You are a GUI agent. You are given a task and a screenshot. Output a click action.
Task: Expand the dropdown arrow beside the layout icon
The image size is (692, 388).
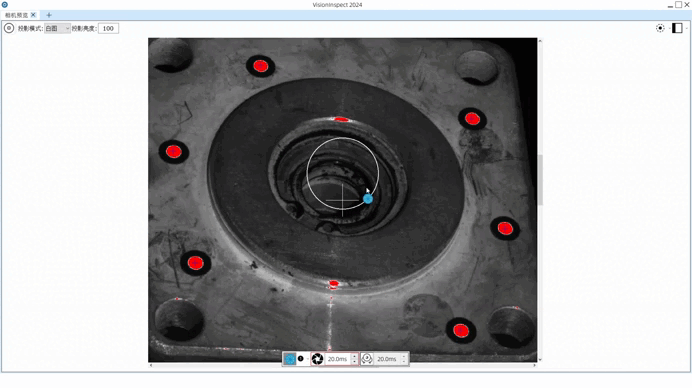pos(687,28)
